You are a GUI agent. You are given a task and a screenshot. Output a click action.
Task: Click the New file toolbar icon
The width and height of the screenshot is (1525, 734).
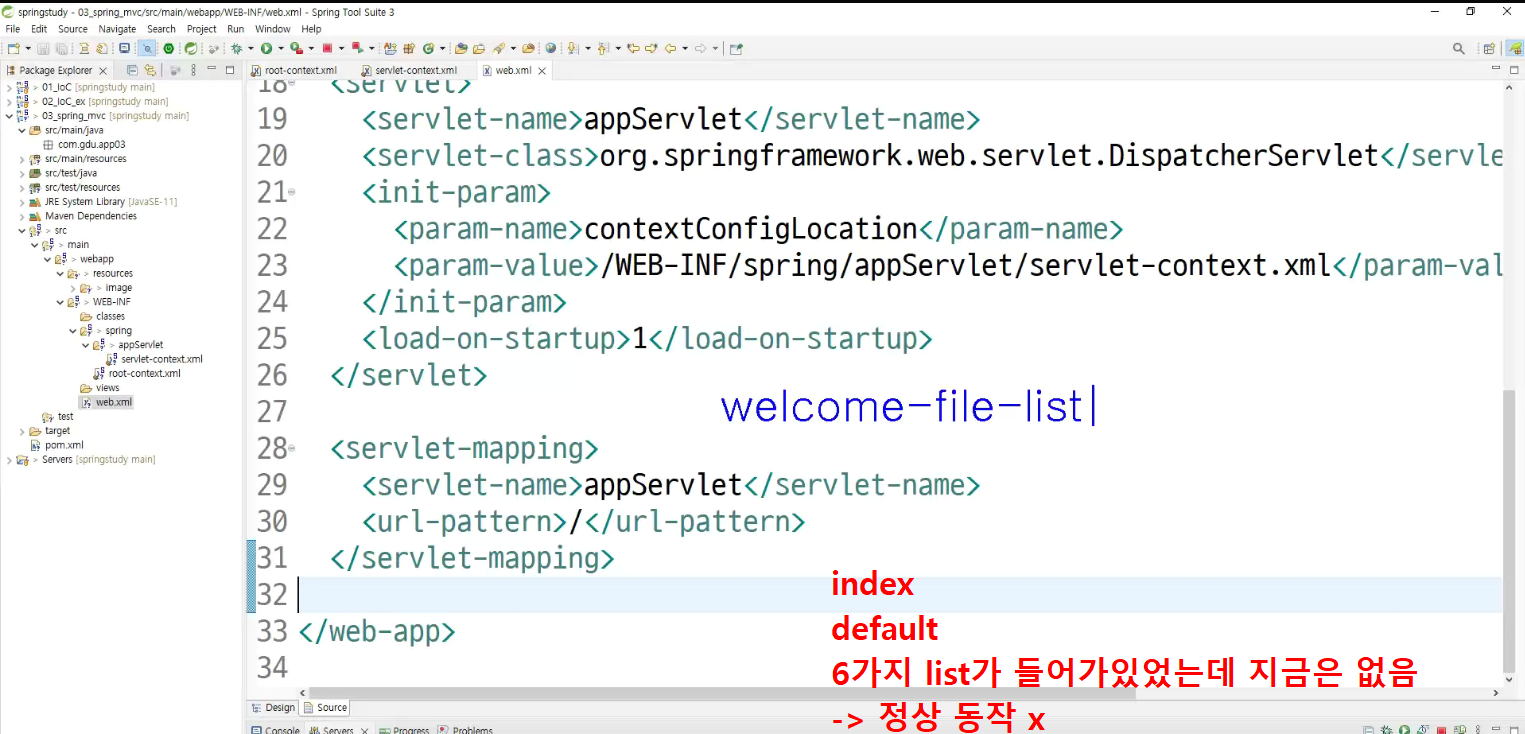point(13,48)
